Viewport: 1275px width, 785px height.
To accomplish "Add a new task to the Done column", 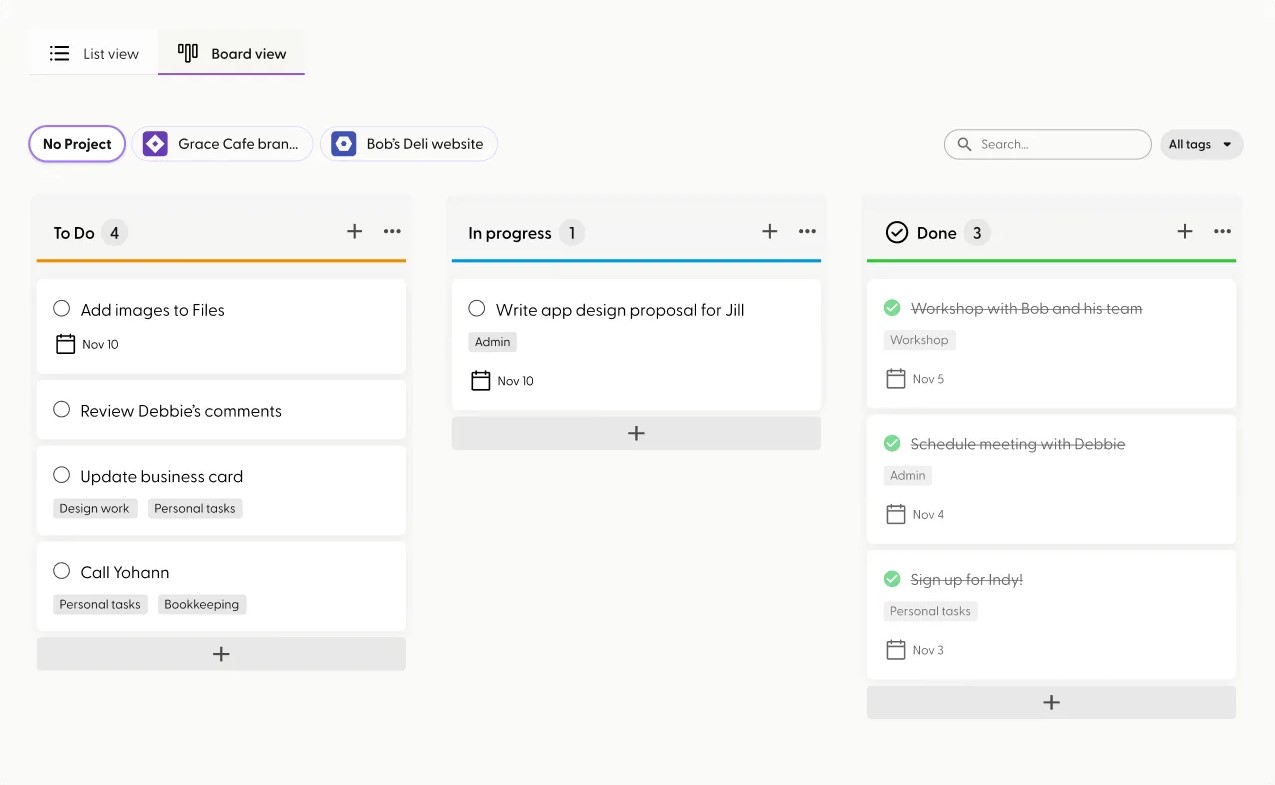I will 1051,701.
